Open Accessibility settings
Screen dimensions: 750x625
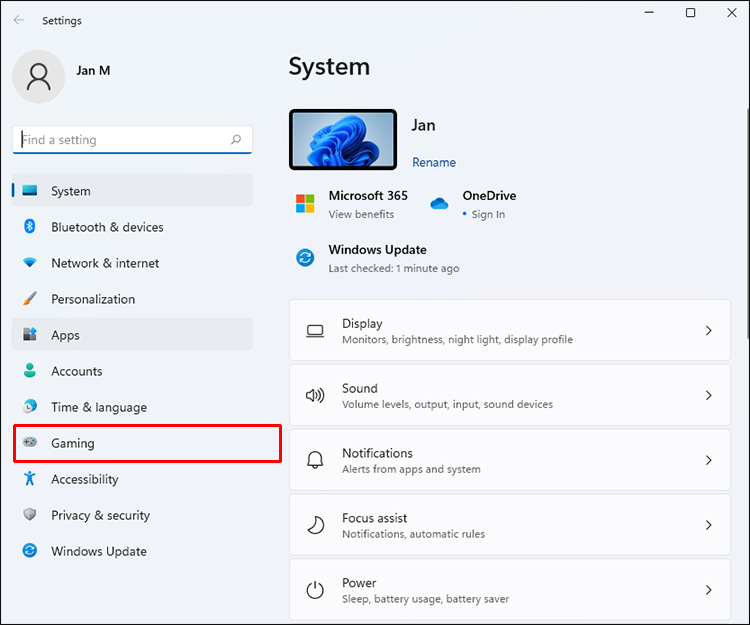[132, 479]
